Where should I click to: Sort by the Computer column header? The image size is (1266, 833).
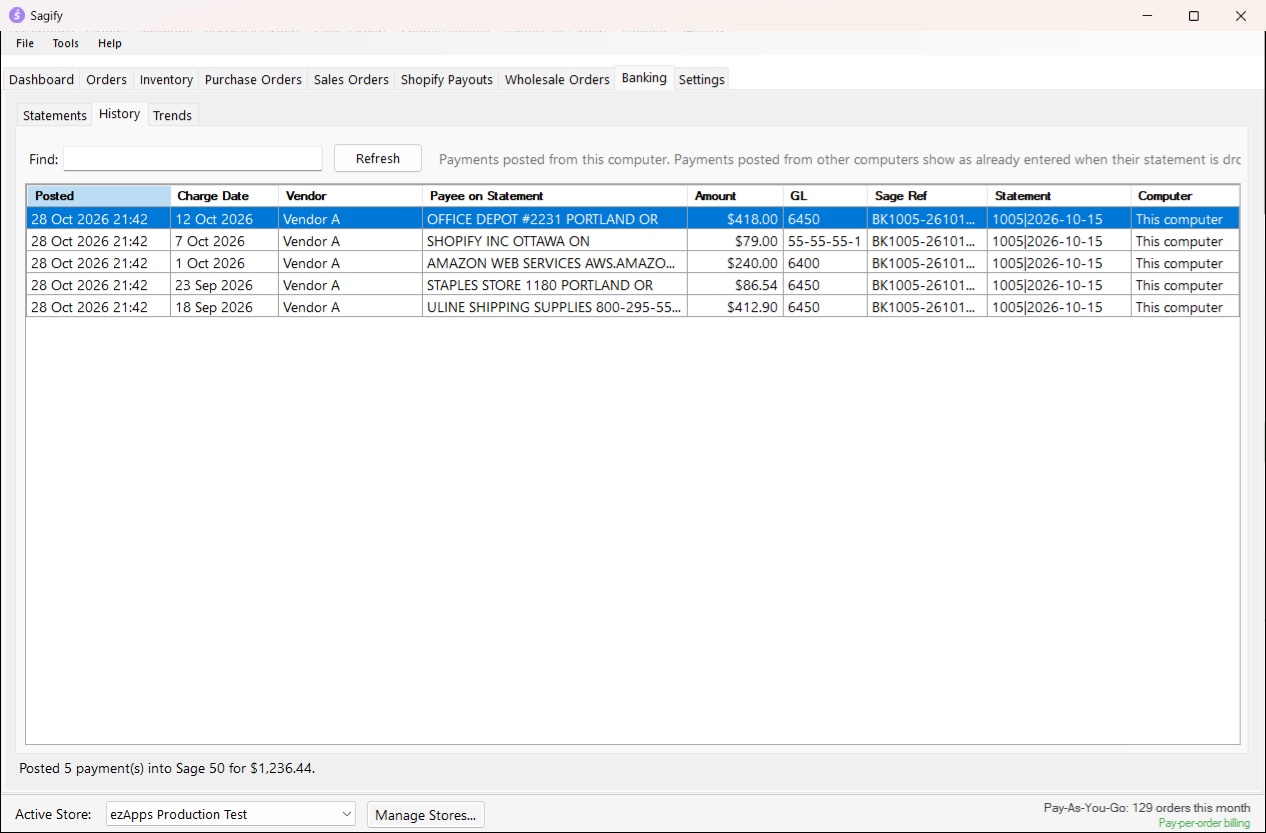[1185, 196]
